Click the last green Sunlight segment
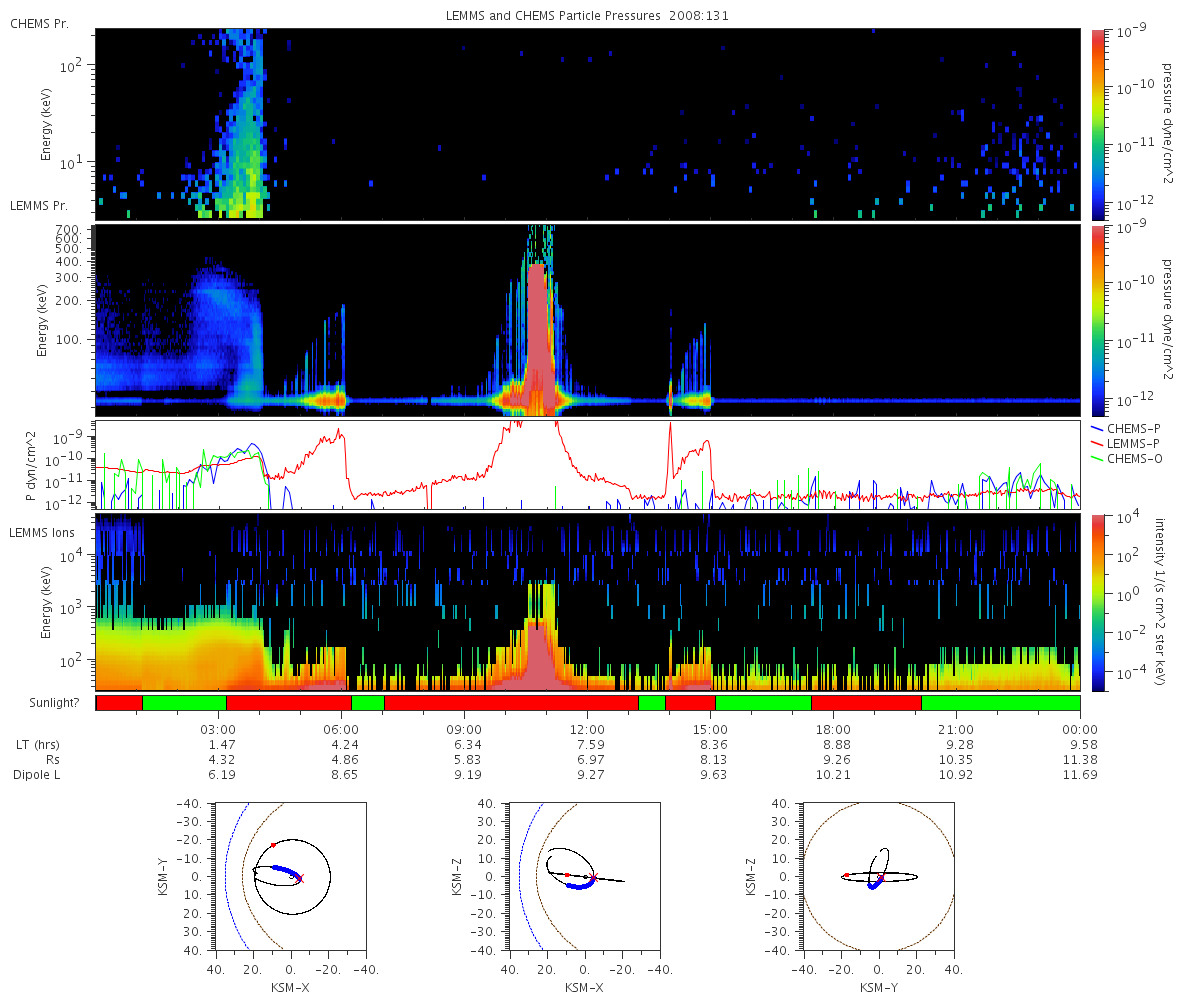The image size is (1200, 1000). tap(1000, 703)
